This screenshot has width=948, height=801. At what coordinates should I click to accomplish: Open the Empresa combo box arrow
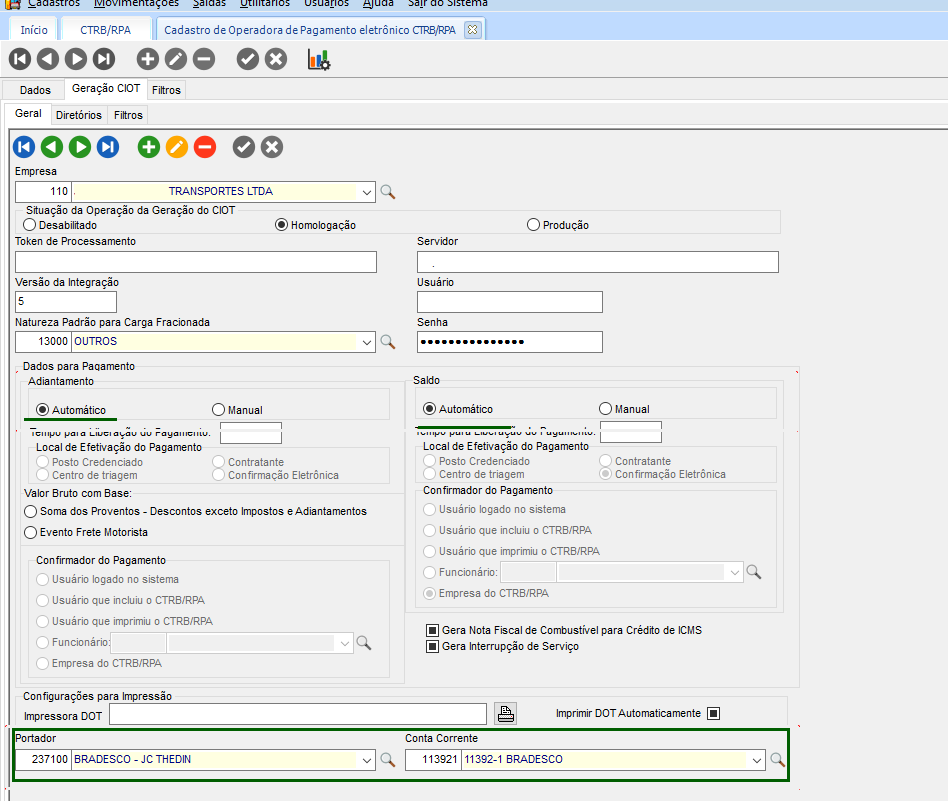coord(367,192)
